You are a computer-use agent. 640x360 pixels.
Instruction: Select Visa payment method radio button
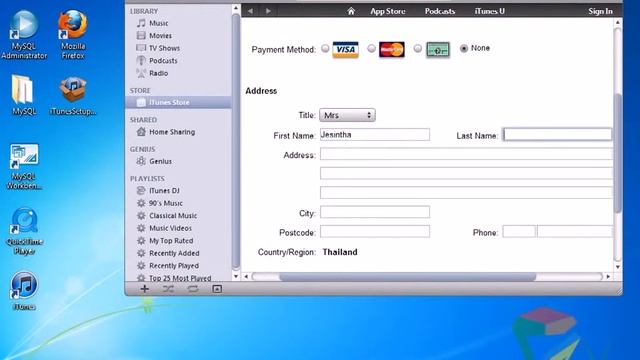click(x=325, y=48)
